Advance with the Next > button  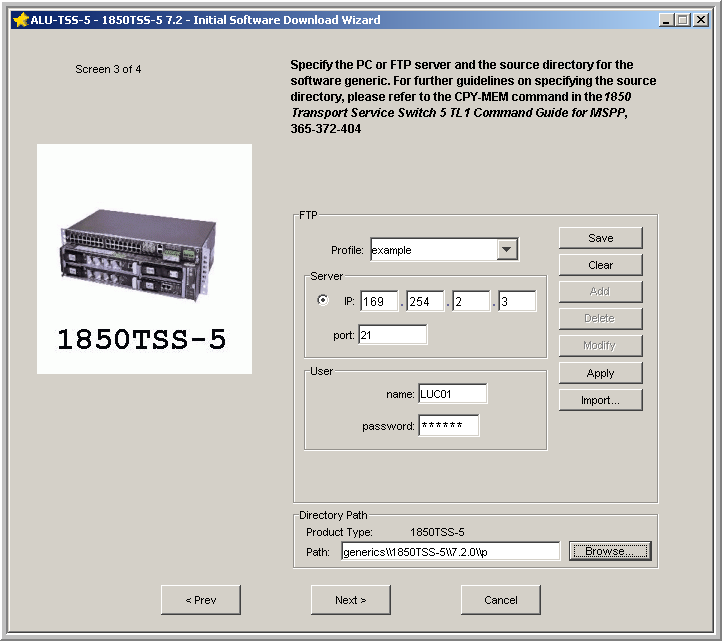pyautogui.click(x=351, y=600)
